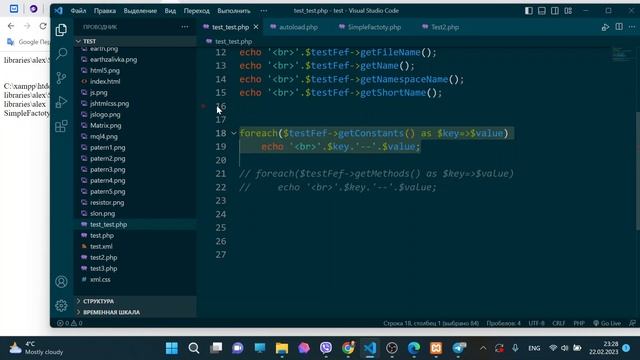Open the Файл menu
The image size is (640, 360).
78,11
